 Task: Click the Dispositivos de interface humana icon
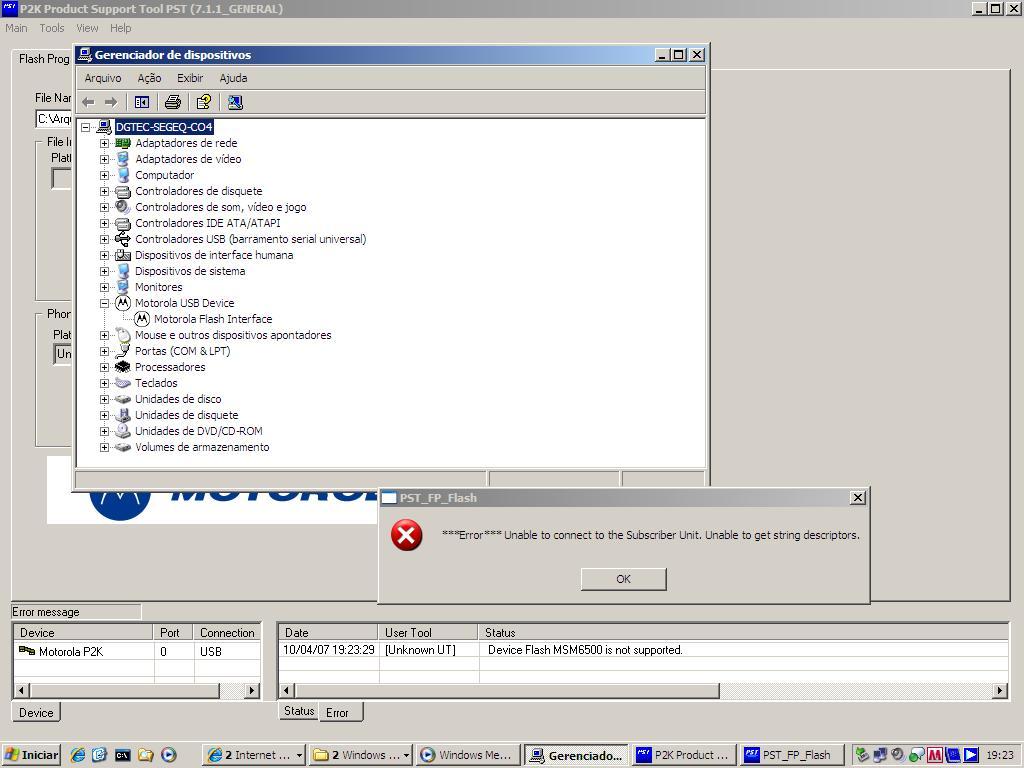(x=123, y=255)
